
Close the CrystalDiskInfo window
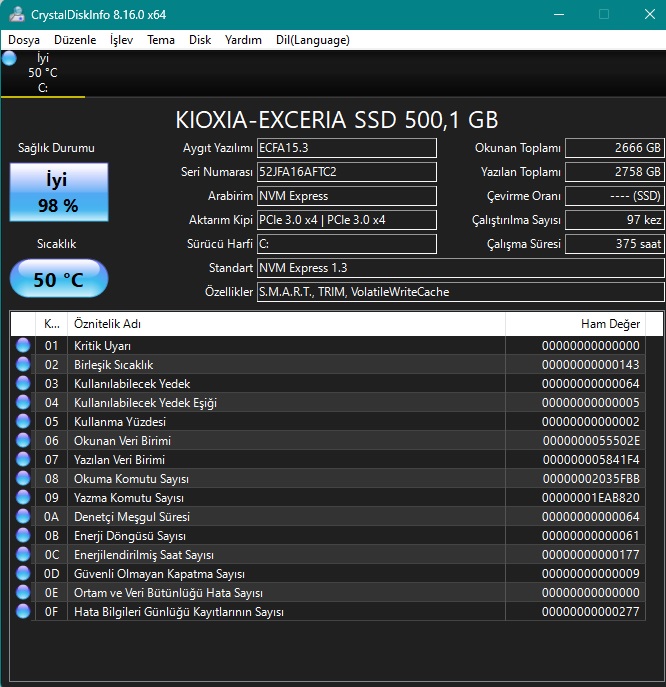[650, 14]
